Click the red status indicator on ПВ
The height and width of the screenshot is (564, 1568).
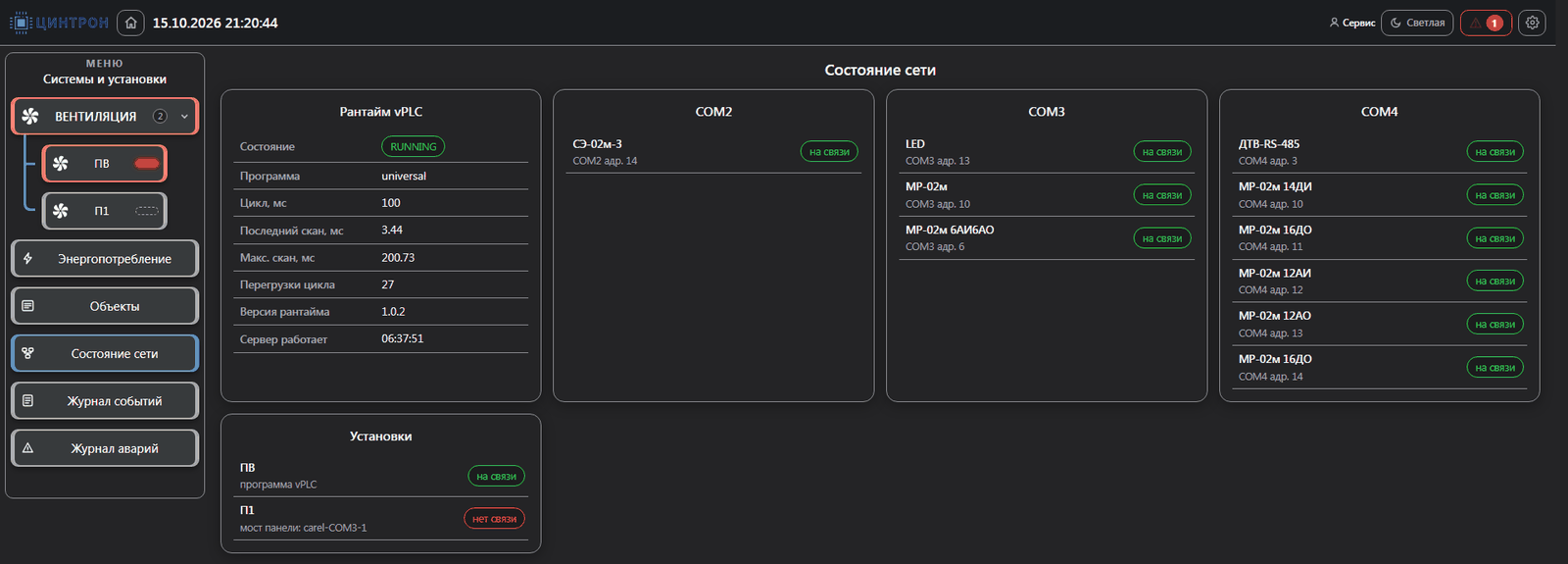coord(146,163)
